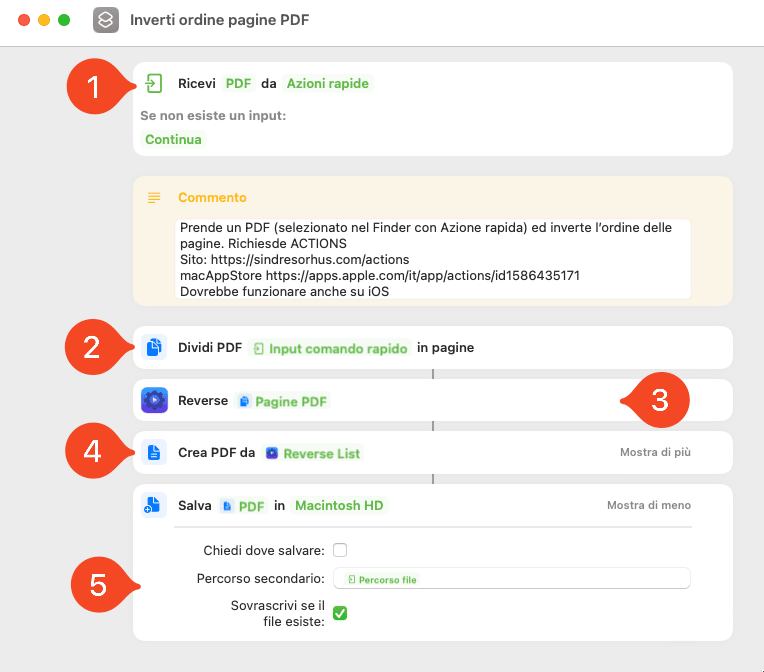This screenshot has height=672, width=764.
Task: Open the Azioni rapide source selector
Action: [327, 83]
